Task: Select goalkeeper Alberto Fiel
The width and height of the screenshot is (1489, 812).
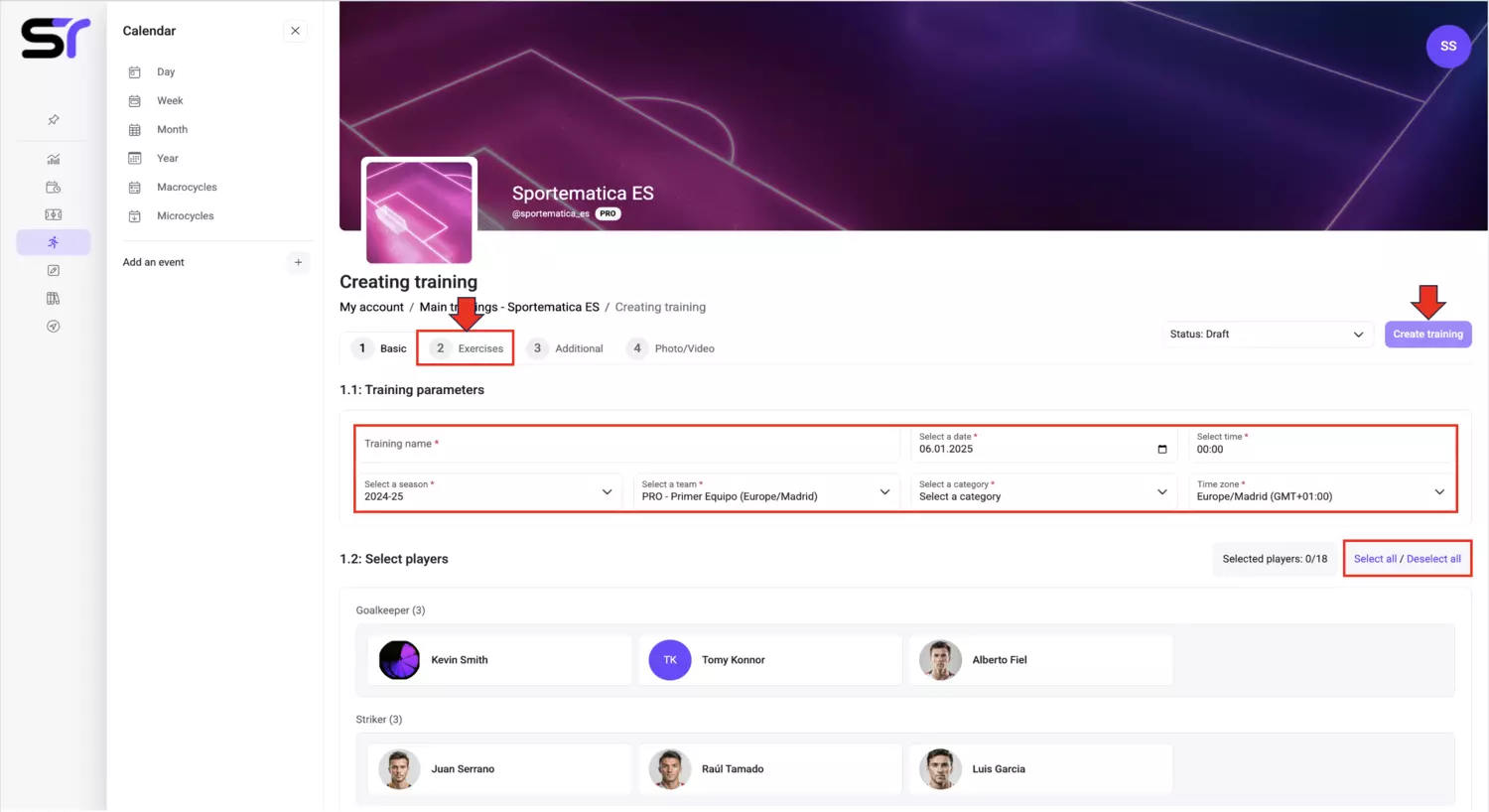Action: 1040,660
